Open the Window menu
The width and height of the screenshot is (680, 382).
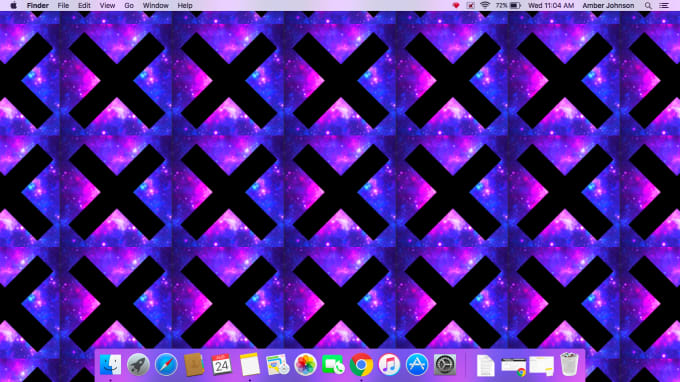click(156, 6)
